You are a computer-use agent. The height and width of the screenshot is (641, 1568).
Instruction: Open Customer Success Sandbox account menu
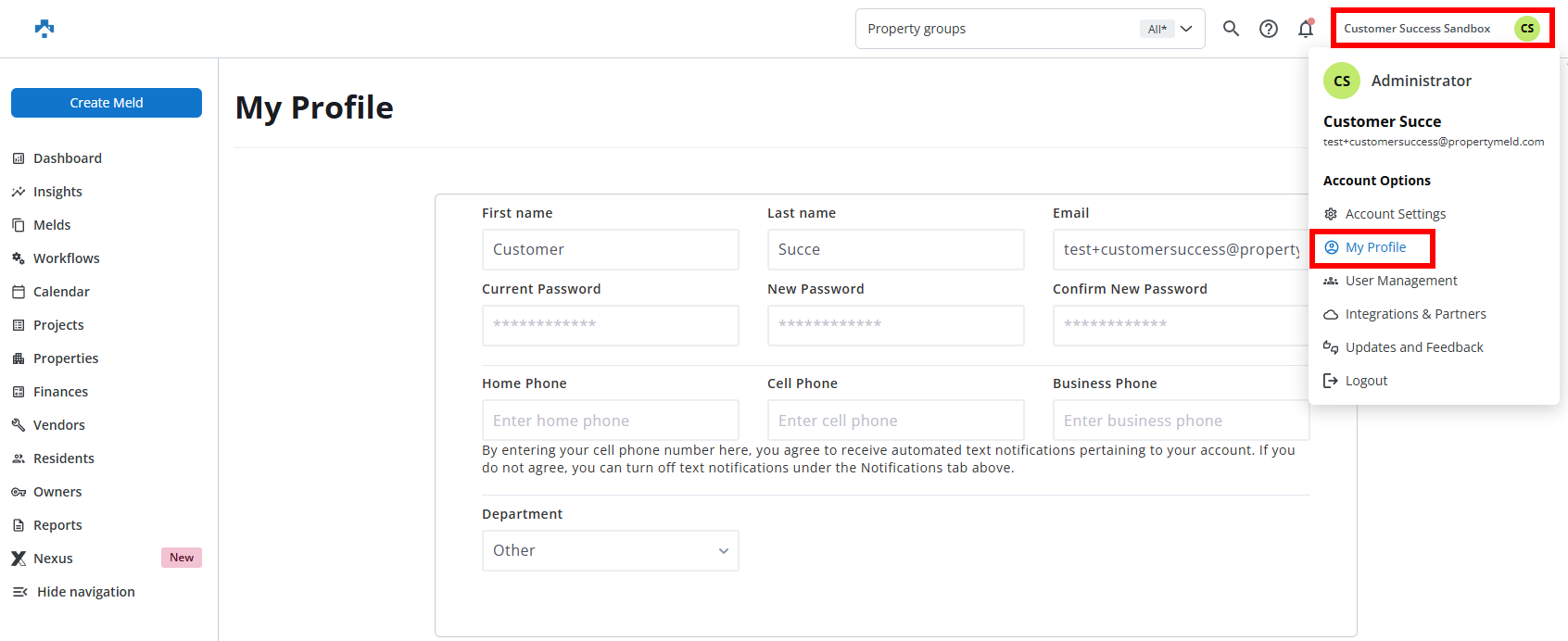tap(1417, 29)
